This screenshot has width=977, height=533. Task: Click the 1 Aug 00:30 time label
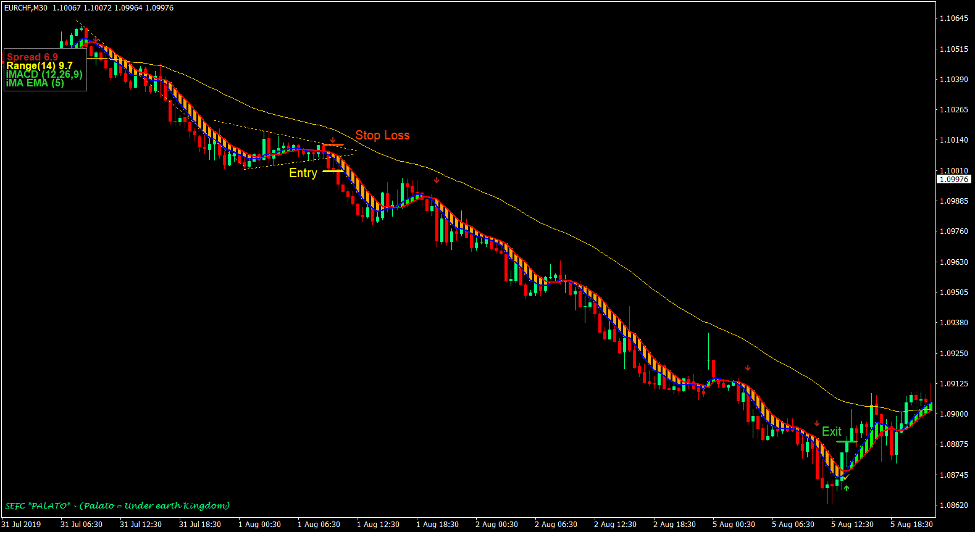(259, 524)
